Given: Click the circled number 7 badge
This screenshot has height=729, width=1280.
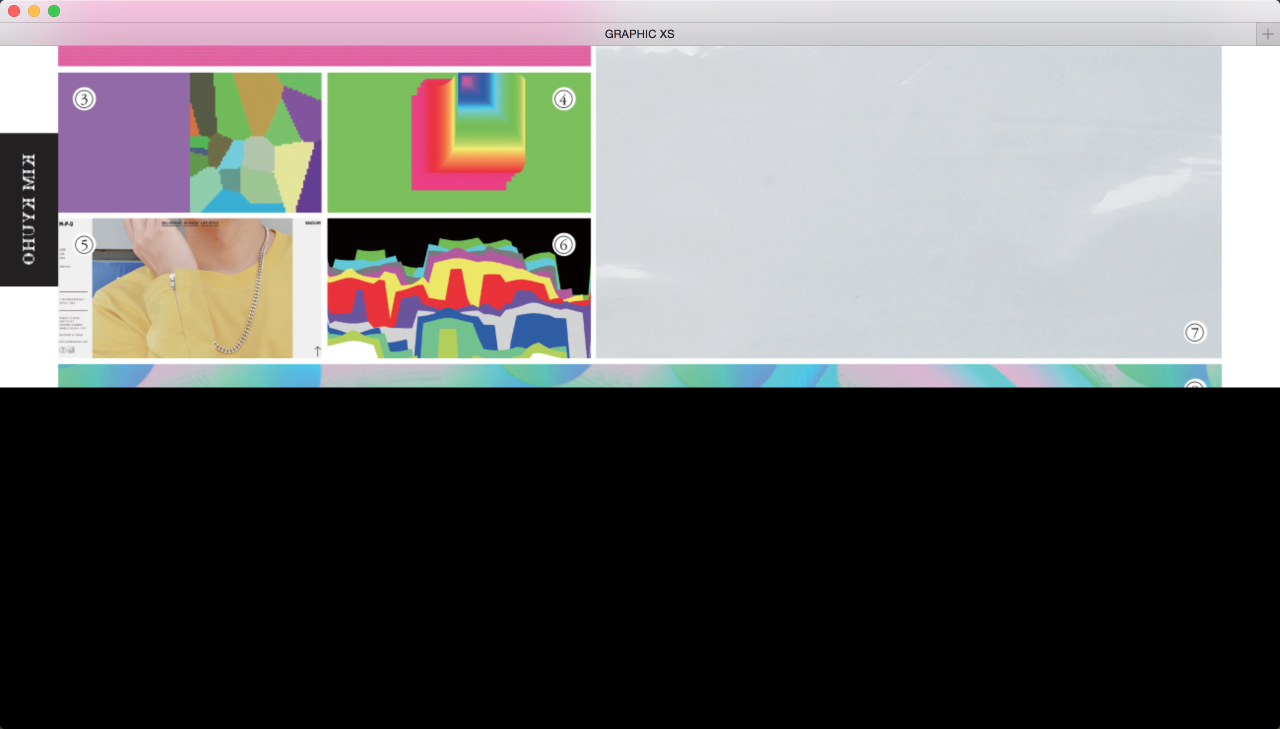Looking at the screenshot, I should (x=1195, y=333).
